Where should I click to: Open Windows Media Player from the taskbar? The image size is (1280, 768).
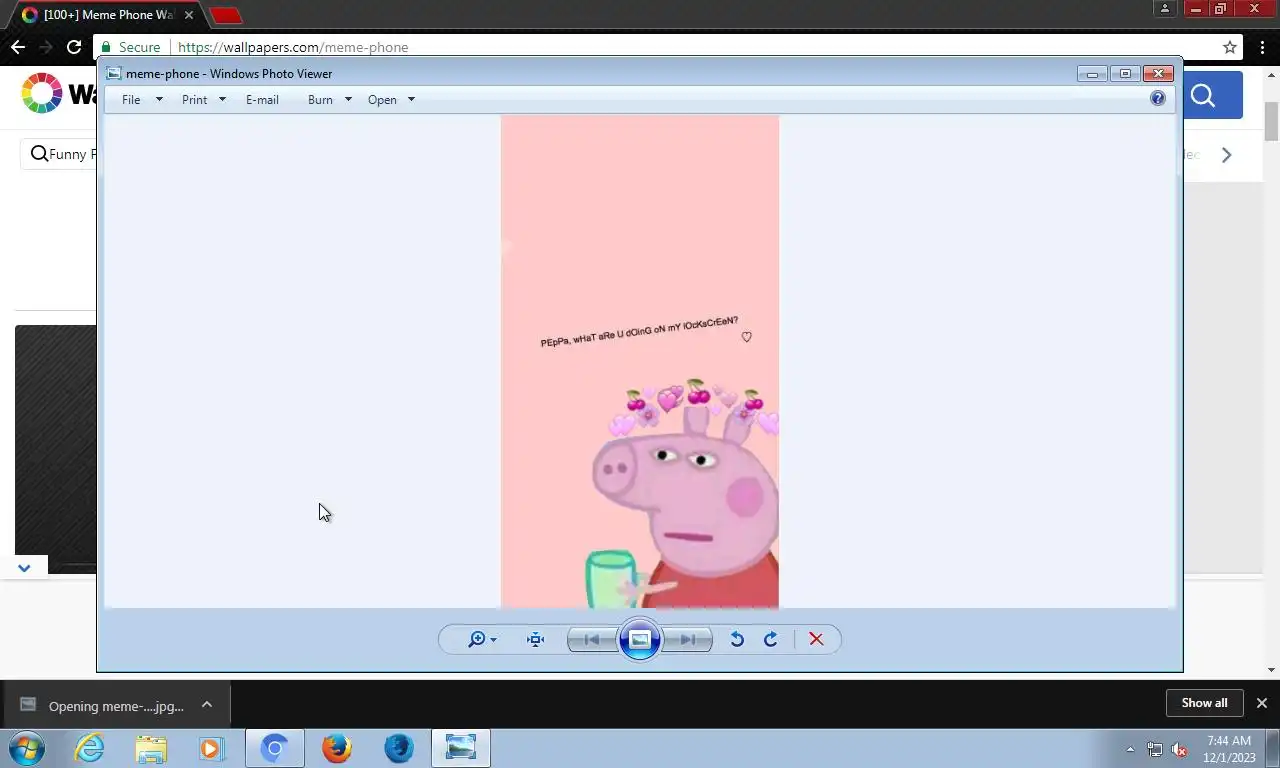click(212, 748)
